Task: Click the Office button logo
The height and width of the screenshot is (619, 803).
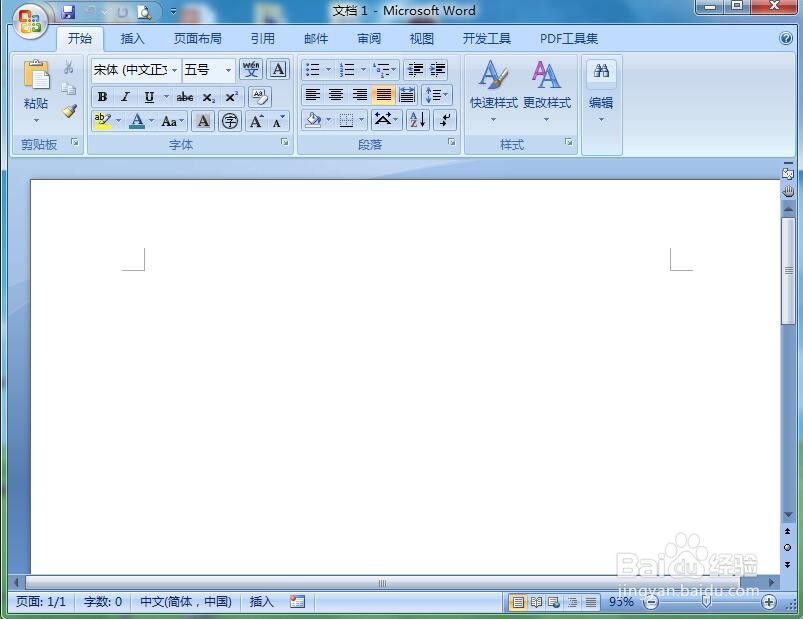Action: click(x=30, y=22)
